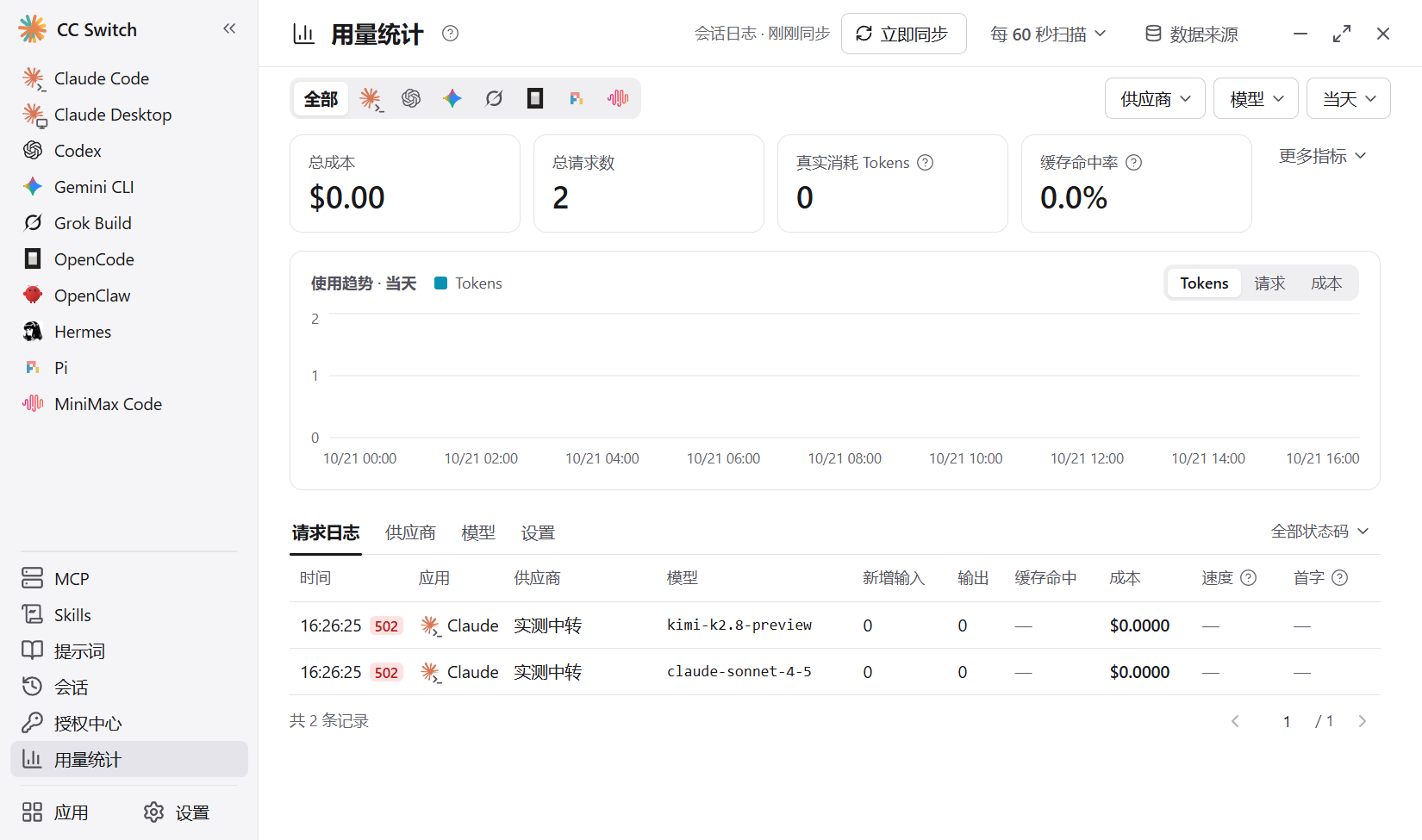Open 数据来源 data source
Image resolution: width=1422 pixels, height=840 pixels.
point(1191,34)
